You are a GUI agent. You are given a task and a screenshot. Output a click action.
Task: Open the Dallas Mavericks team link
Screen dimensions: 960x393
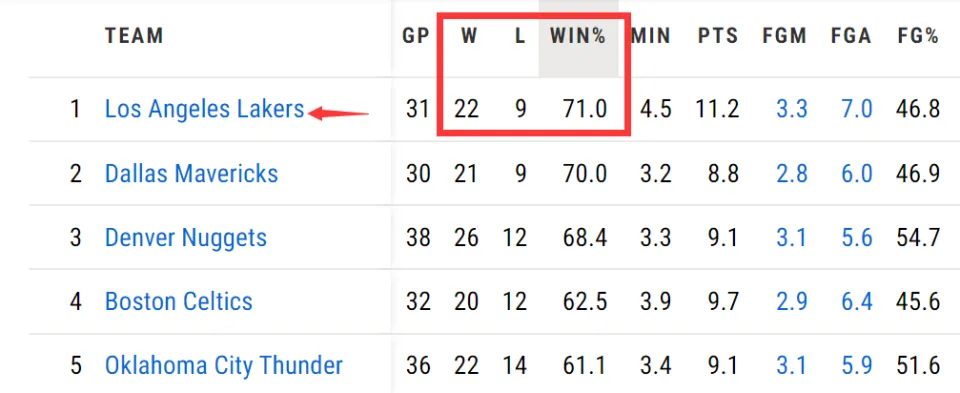pos(192,174)
